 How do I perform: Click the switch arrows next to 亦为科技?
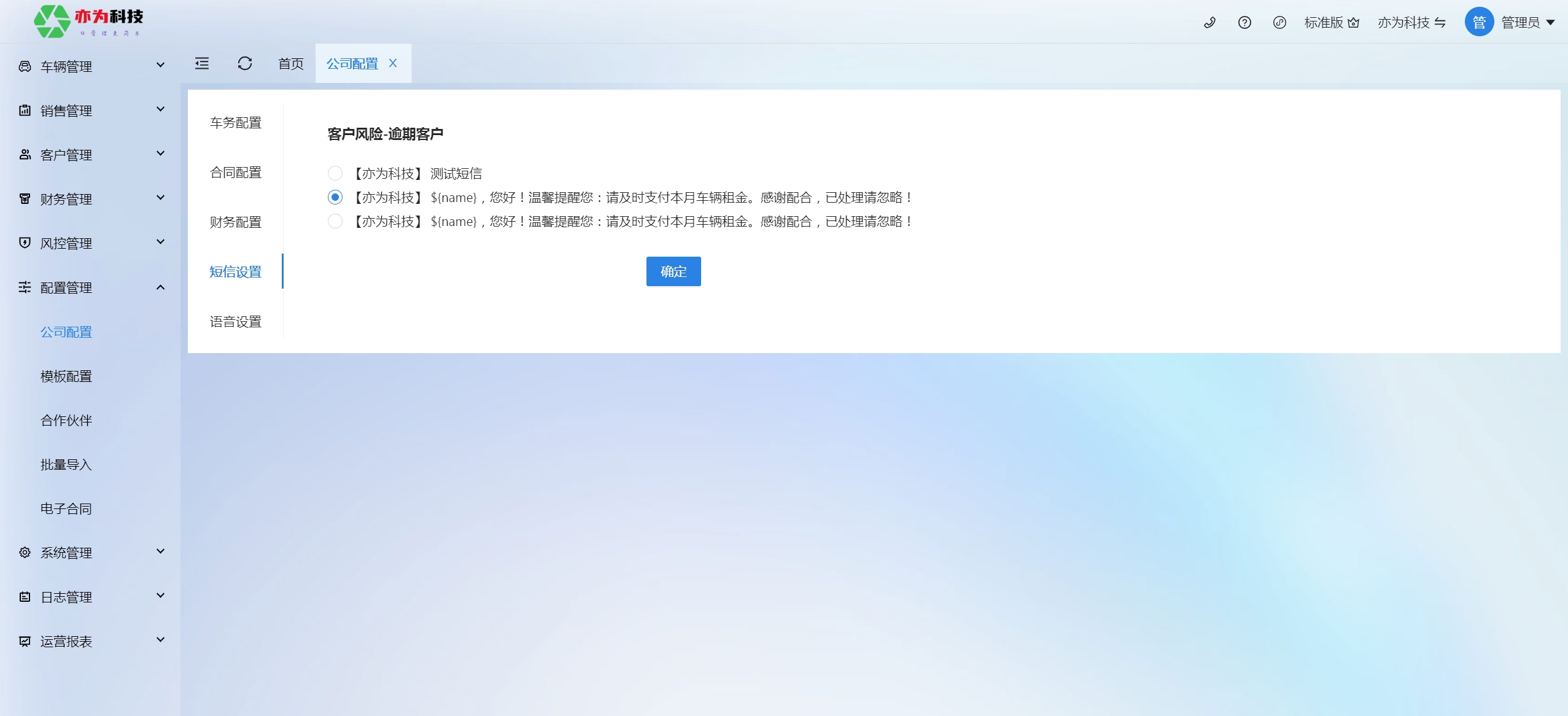coord(1440,23)
